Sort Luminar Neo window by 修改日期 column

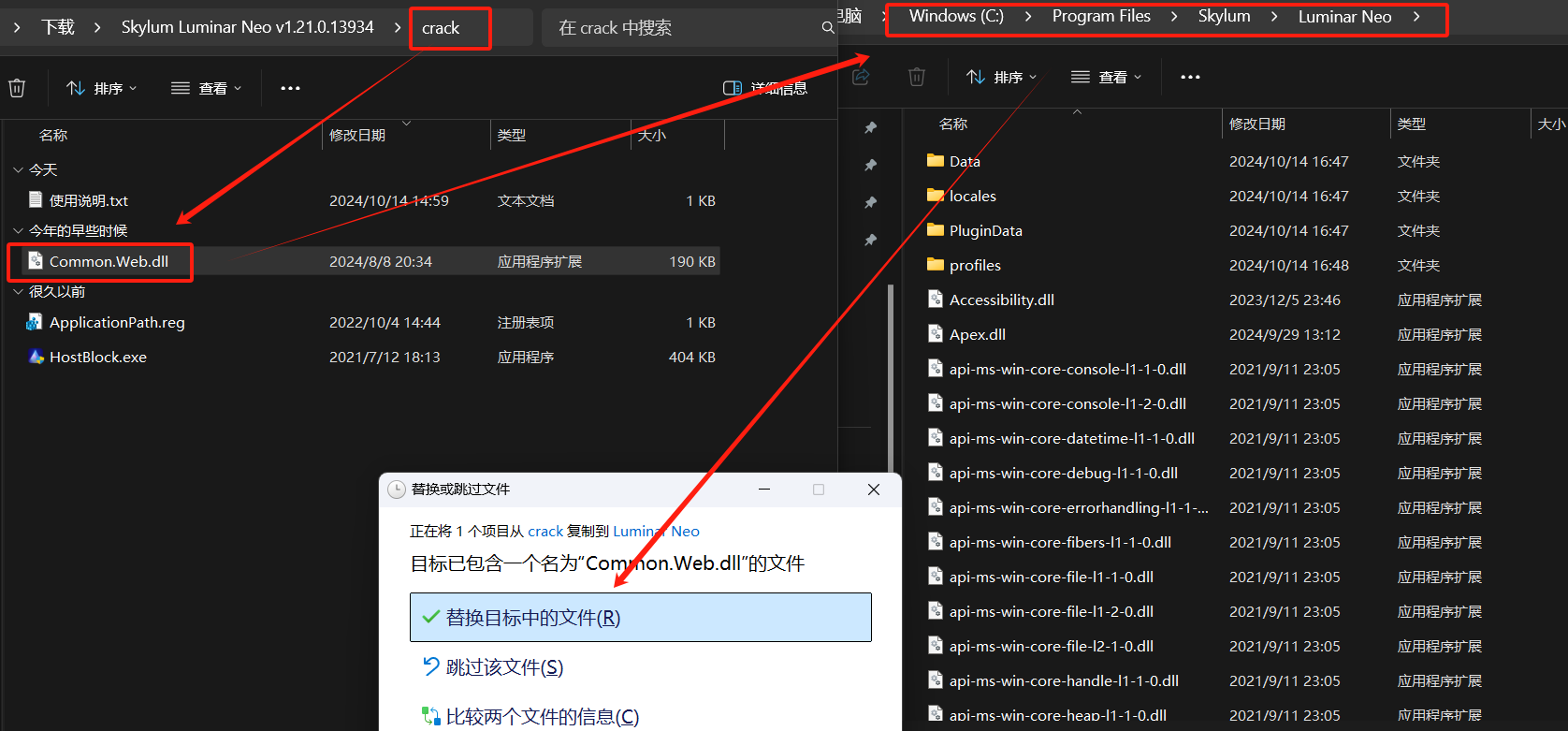(x=1257, y=124)
